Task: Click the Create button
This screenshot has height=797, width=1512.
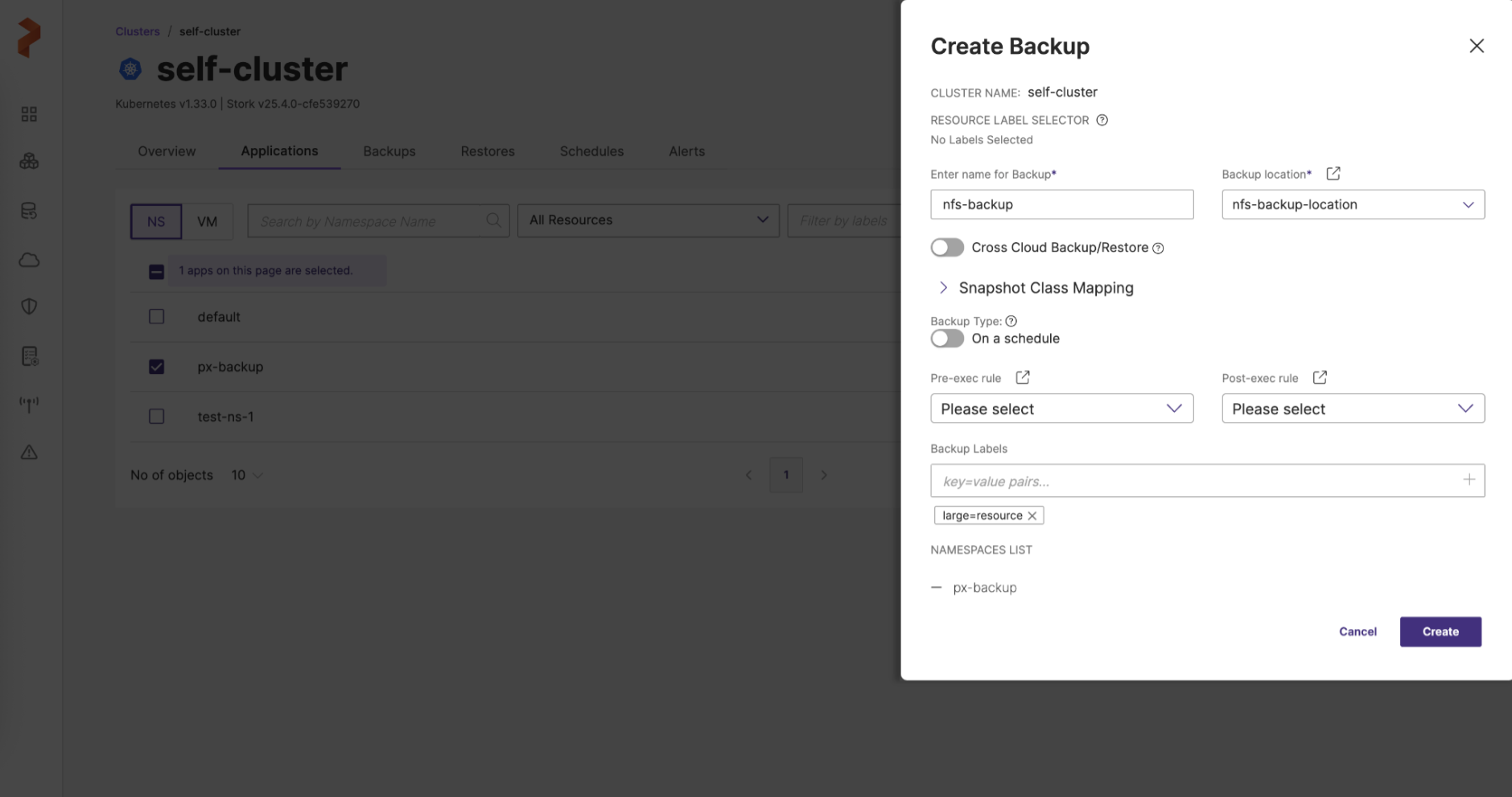Action: (1440, 631)
